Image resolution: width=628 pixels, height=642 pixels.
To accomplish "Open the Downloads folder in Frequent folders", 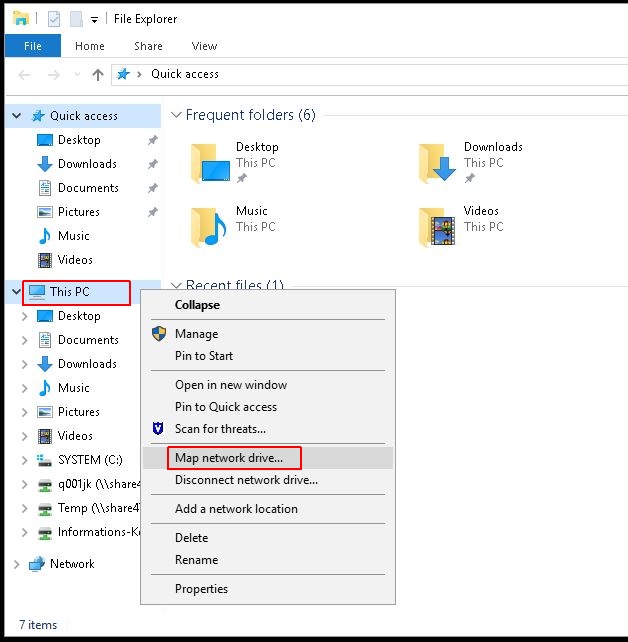I will [x=438, y=163].
